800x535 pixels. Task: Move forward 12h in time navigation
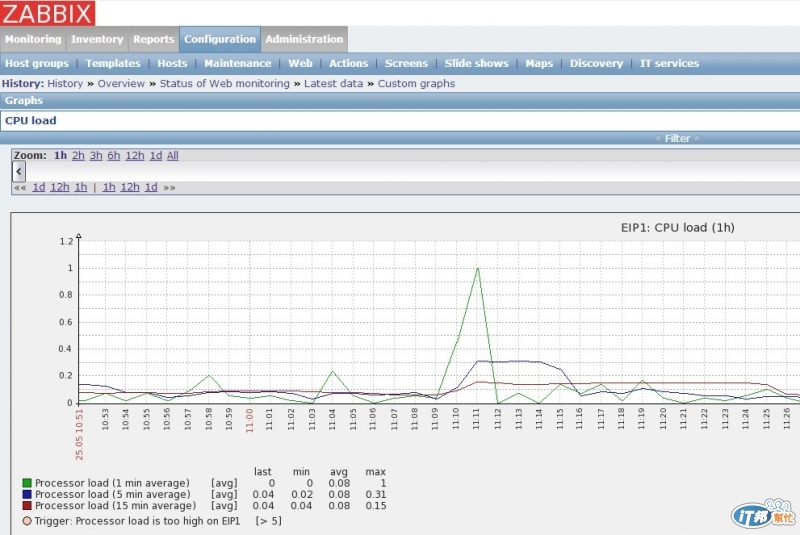(130, 187)
